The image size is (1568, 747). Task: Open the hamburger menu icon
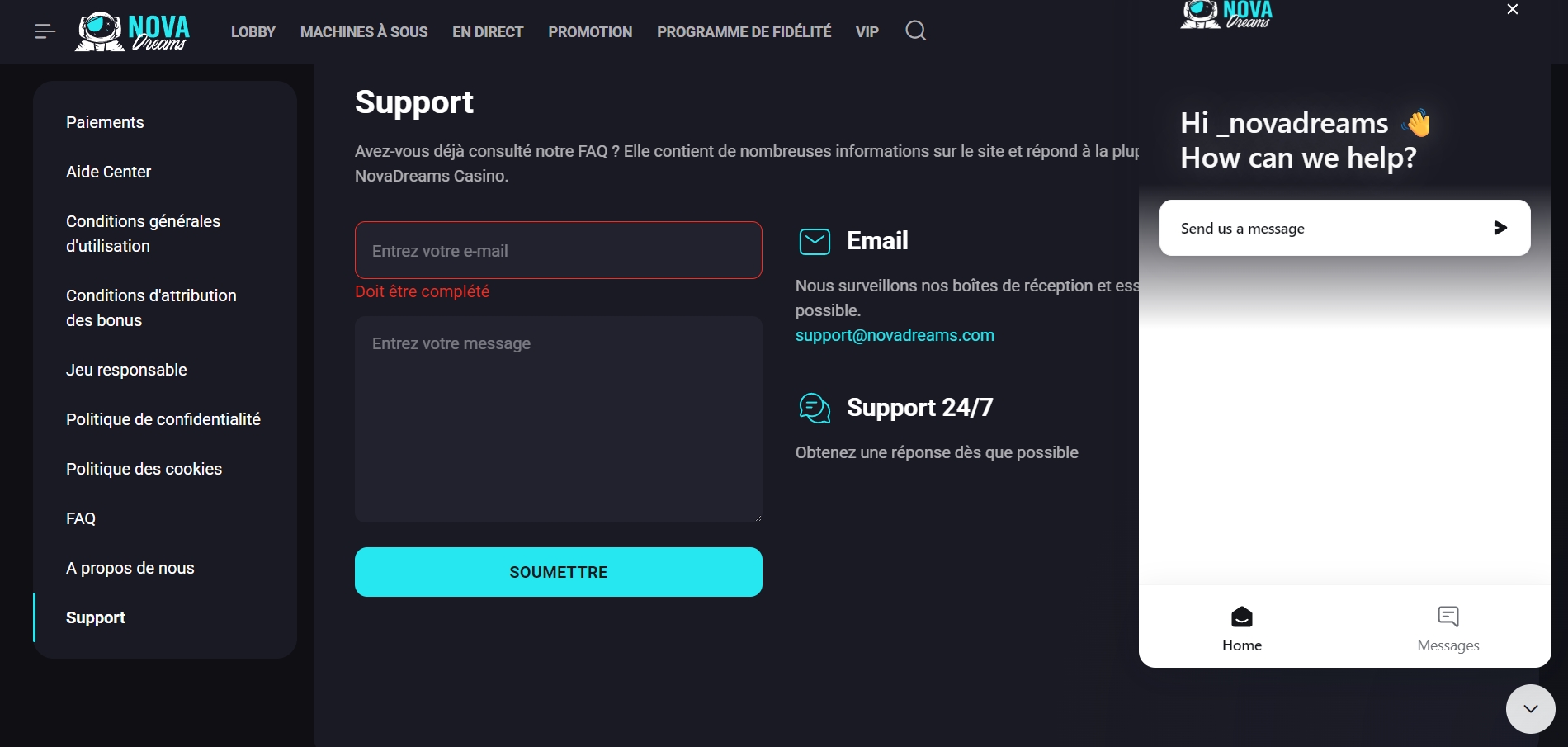[45, 31]
